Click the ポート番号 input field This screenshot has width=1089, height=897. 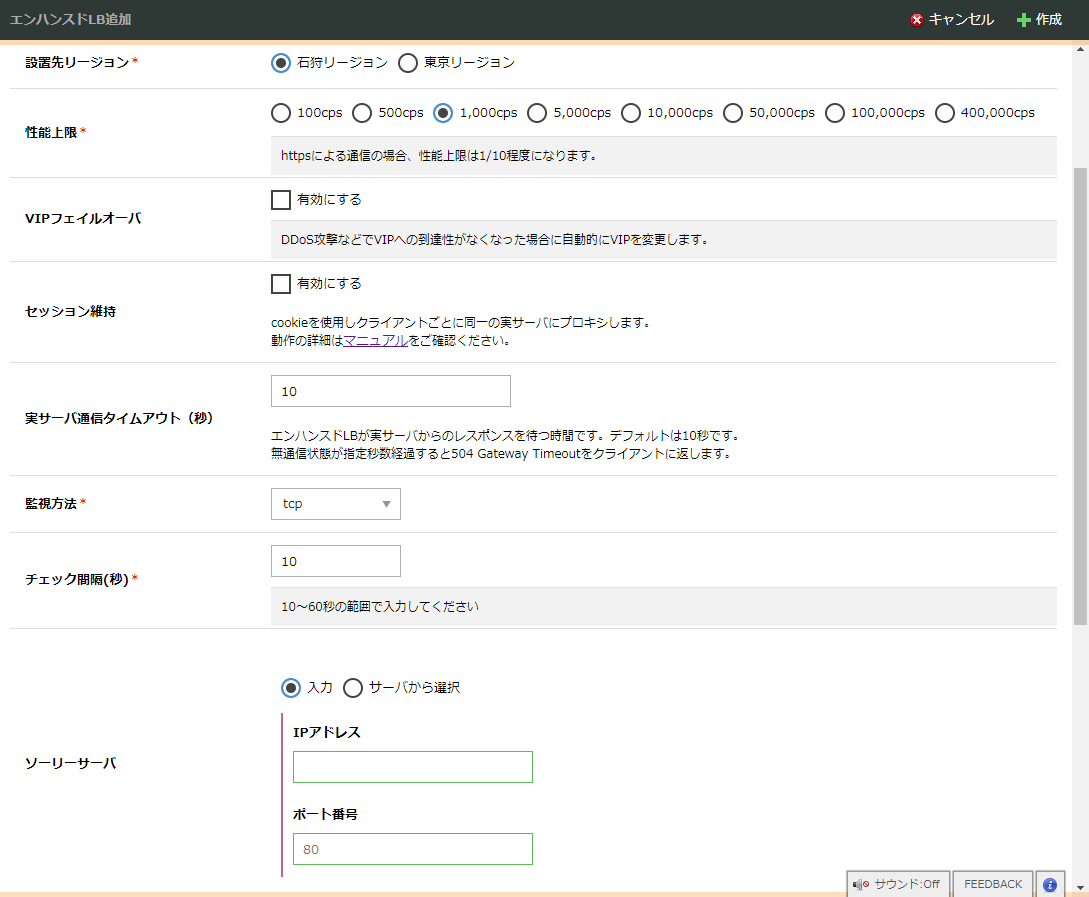click(x=412, y=849)
